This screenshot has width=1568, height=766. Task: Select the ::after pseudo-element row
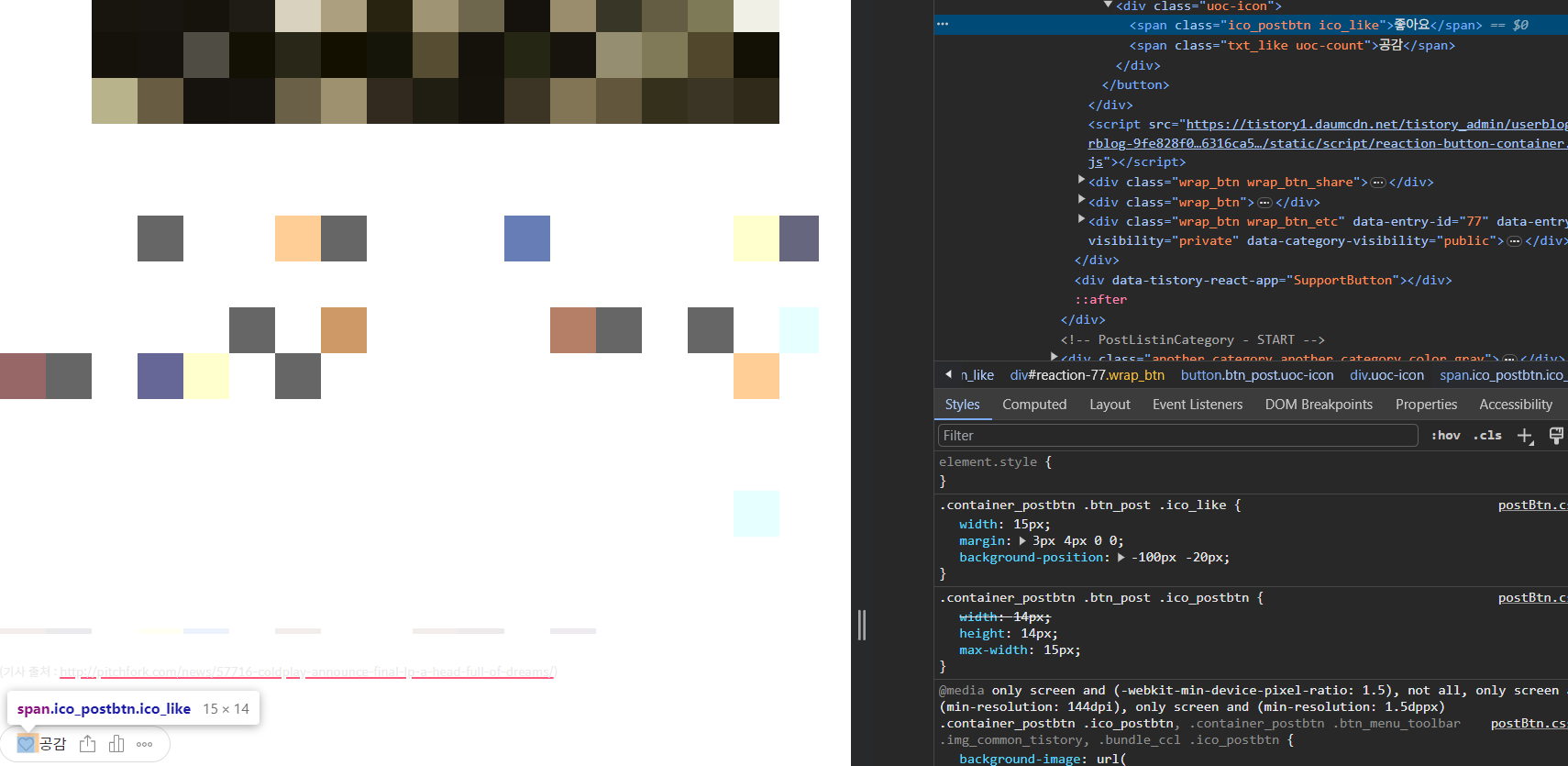(x=1100, y=300)
